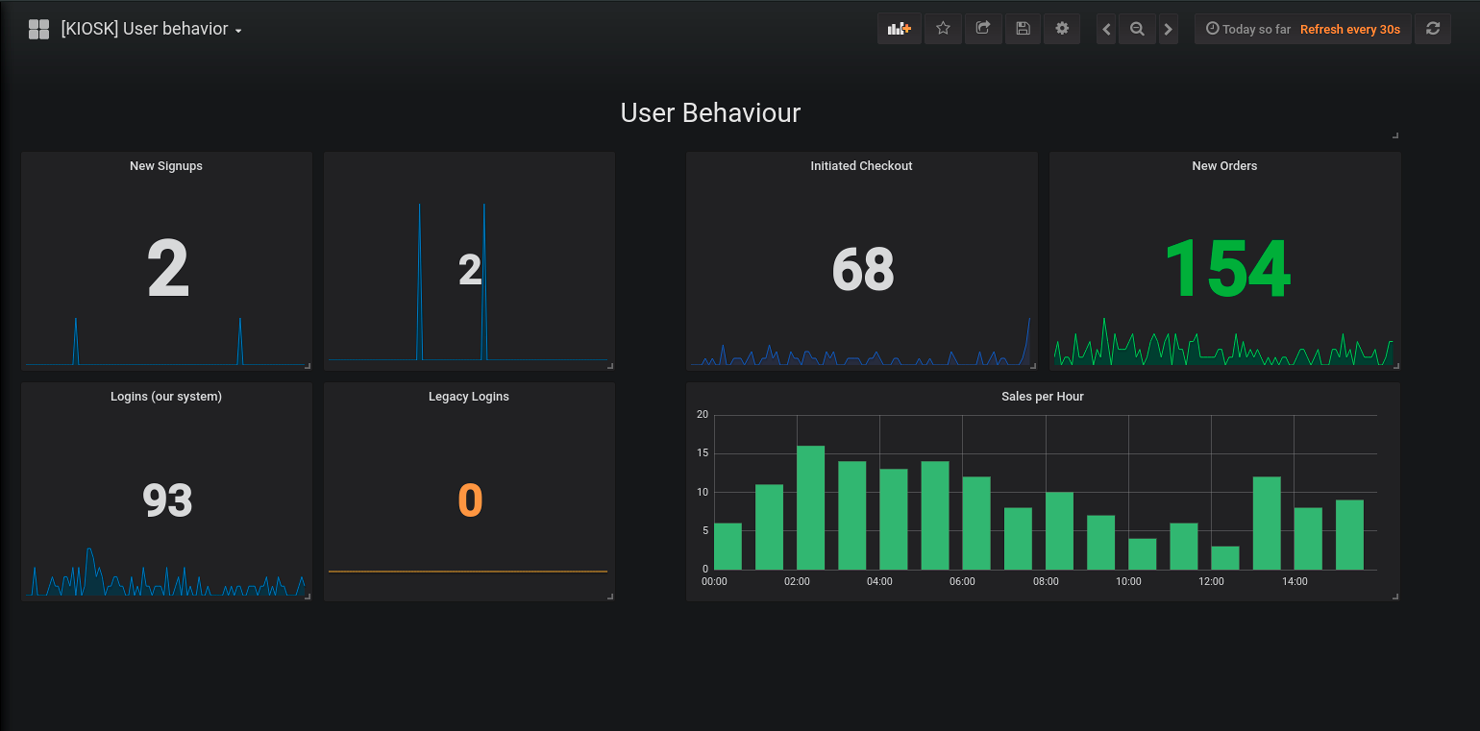
Task: Open the New Orders panel title menu
Action: (x=1225, y=166)
